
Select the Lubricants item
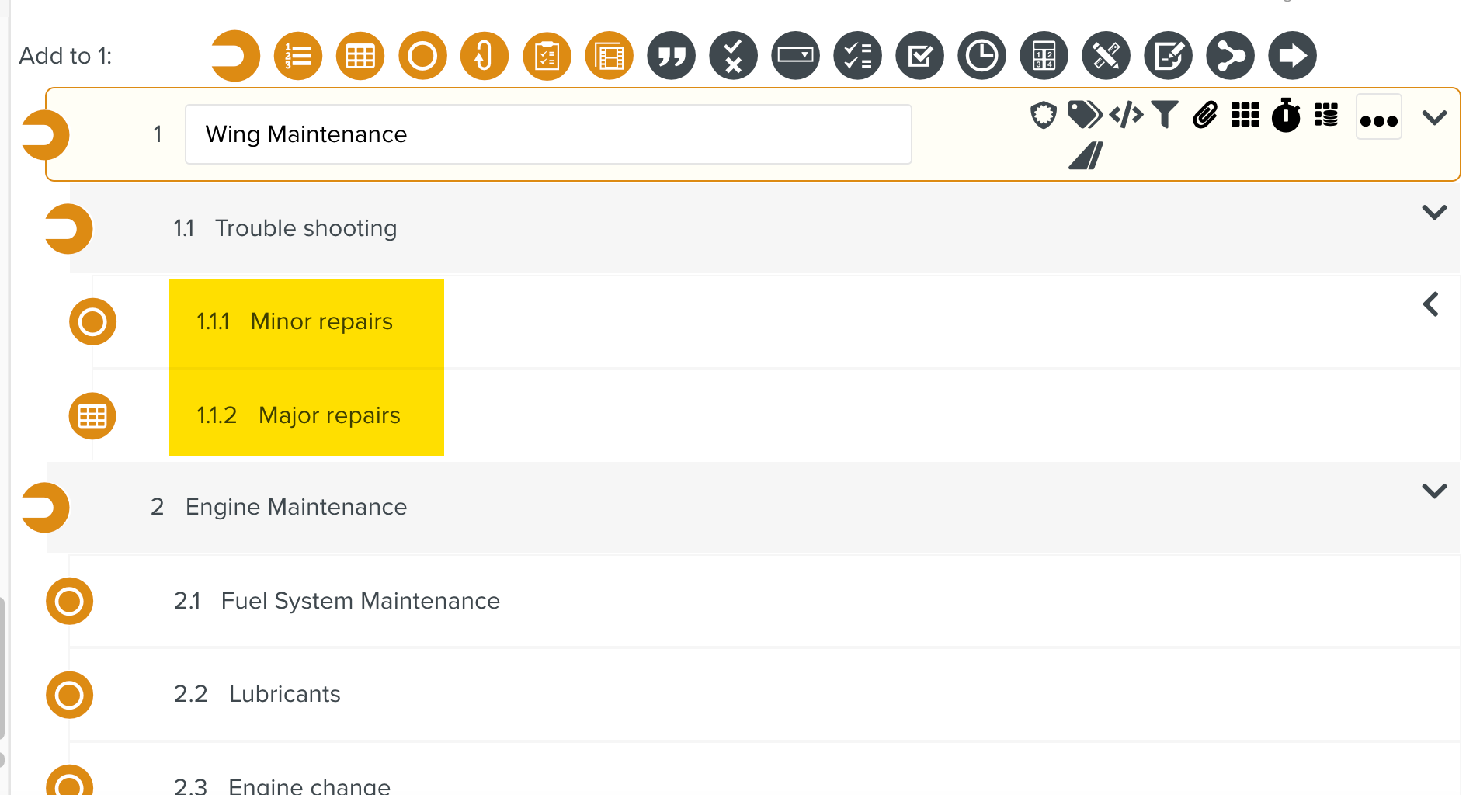[284, 694]
